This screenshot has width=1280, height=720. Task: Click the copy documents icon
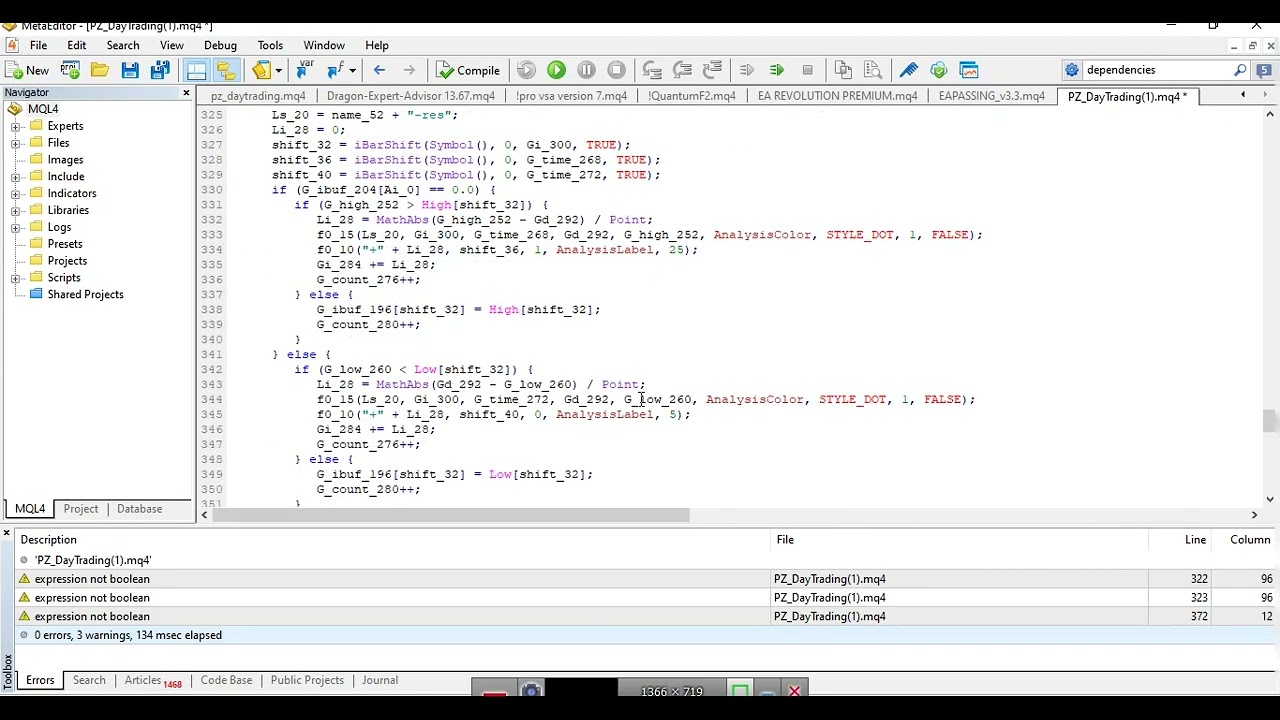coord(842,70)
